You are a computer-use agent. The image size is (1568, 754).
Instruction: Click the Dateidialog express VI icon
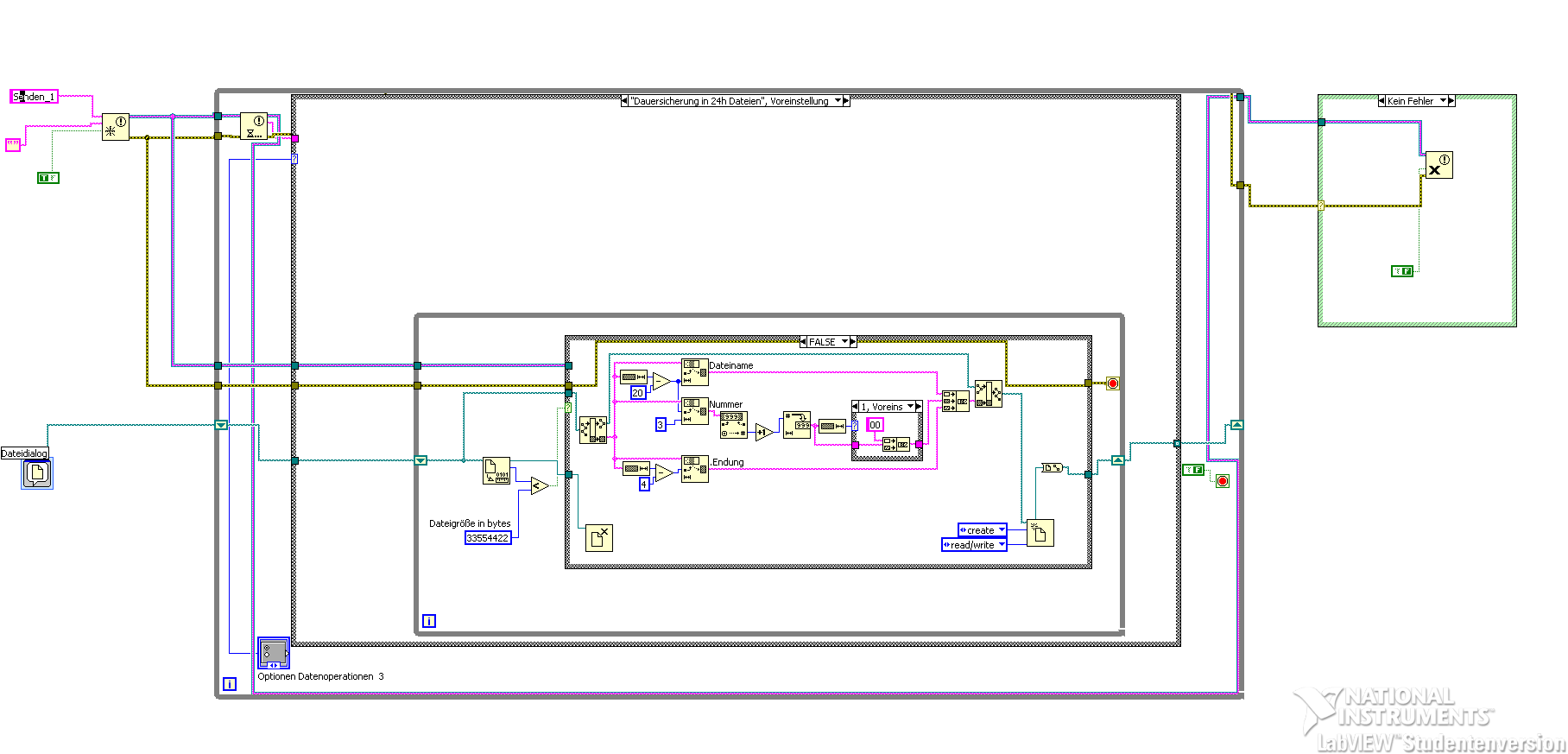tap(37, 473)
